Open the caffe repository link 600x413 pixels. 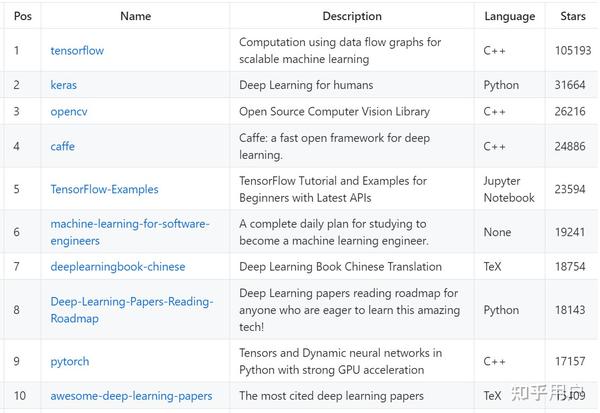pos(62,146)
